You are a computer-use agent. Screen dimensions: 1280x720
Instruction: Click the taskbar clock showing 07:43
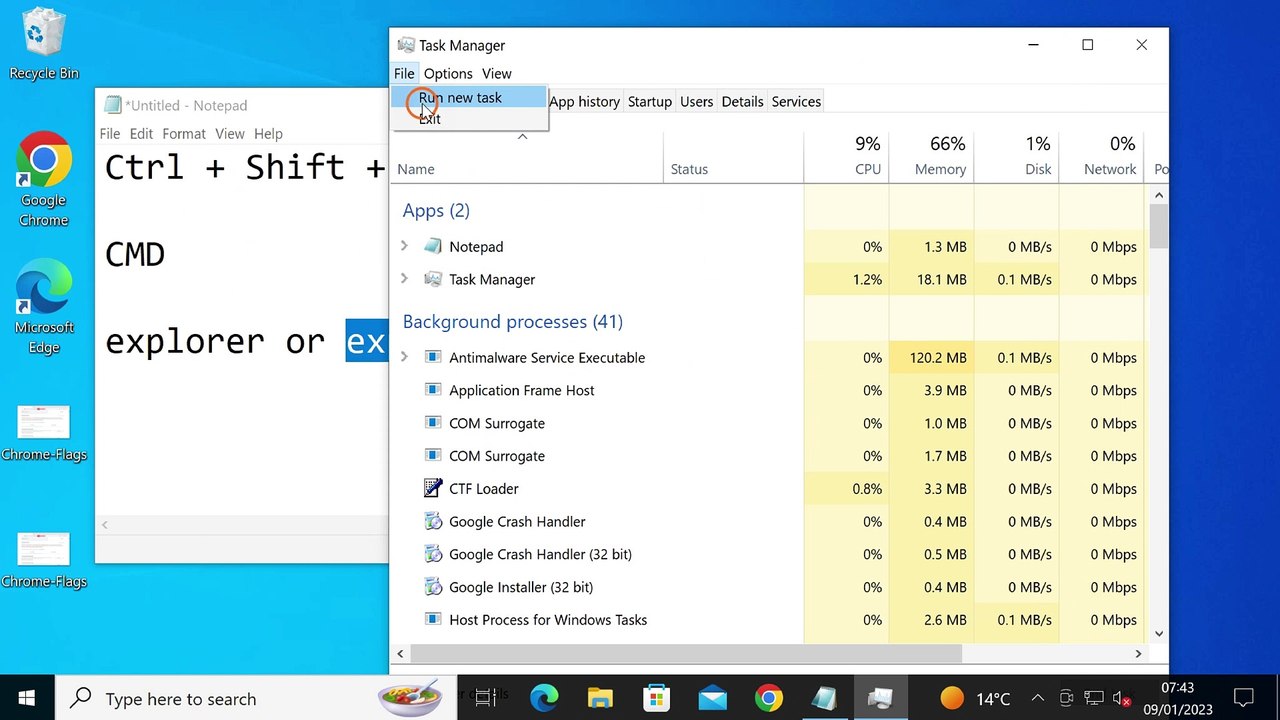pos(1180,698)
